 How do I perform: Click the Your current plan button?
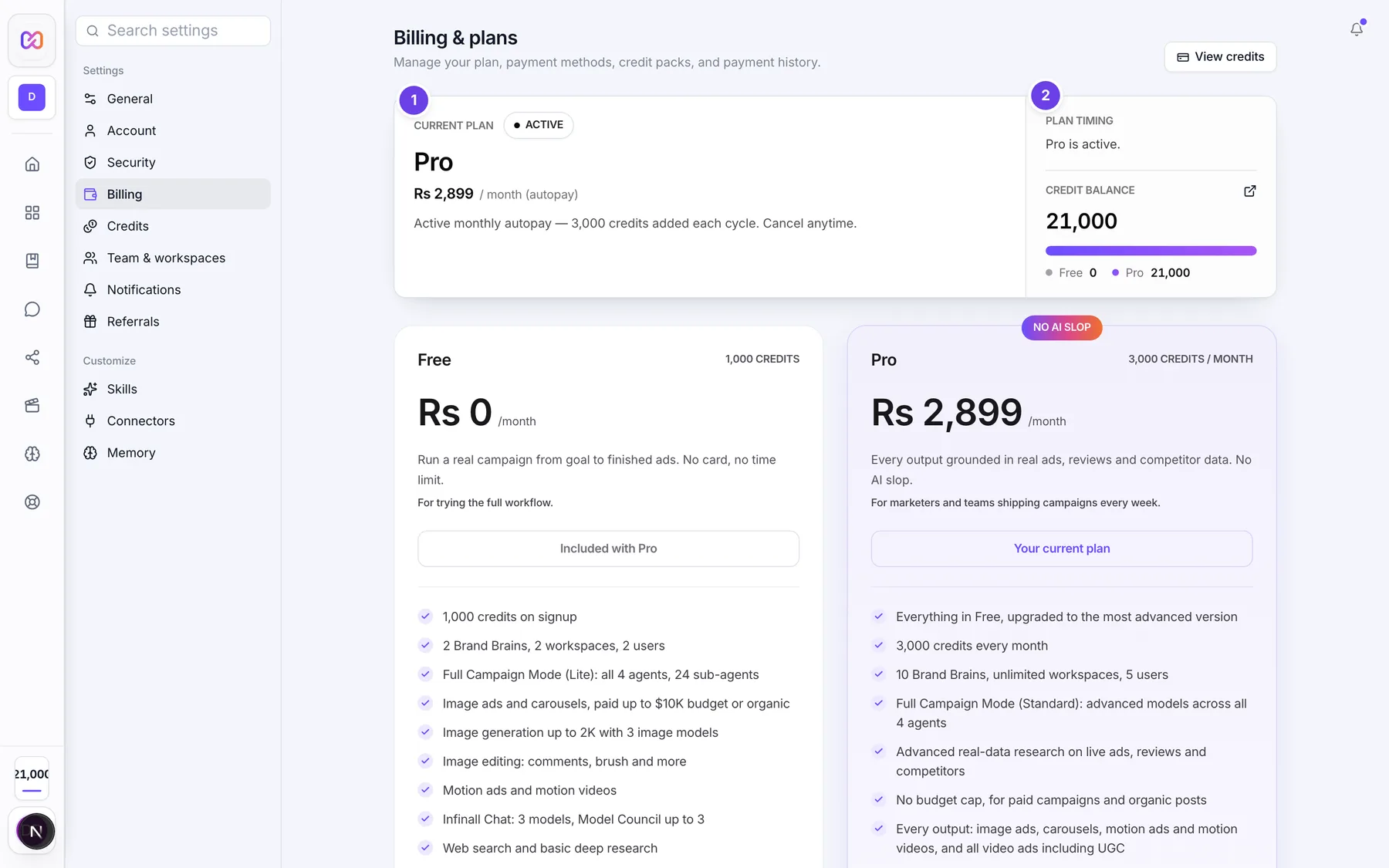tap(1061, 549)
